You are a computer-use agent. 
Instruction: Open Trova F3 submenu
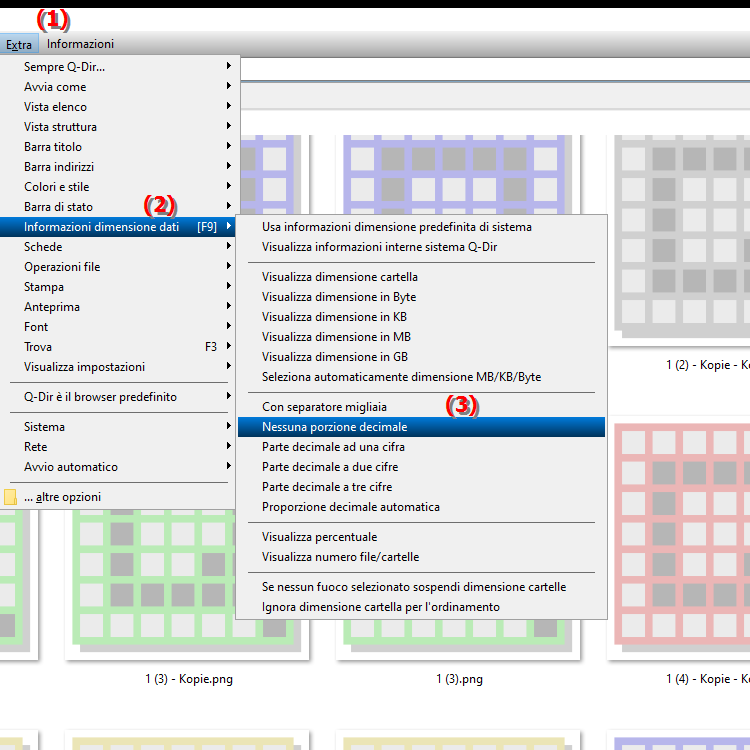(118, 347)
